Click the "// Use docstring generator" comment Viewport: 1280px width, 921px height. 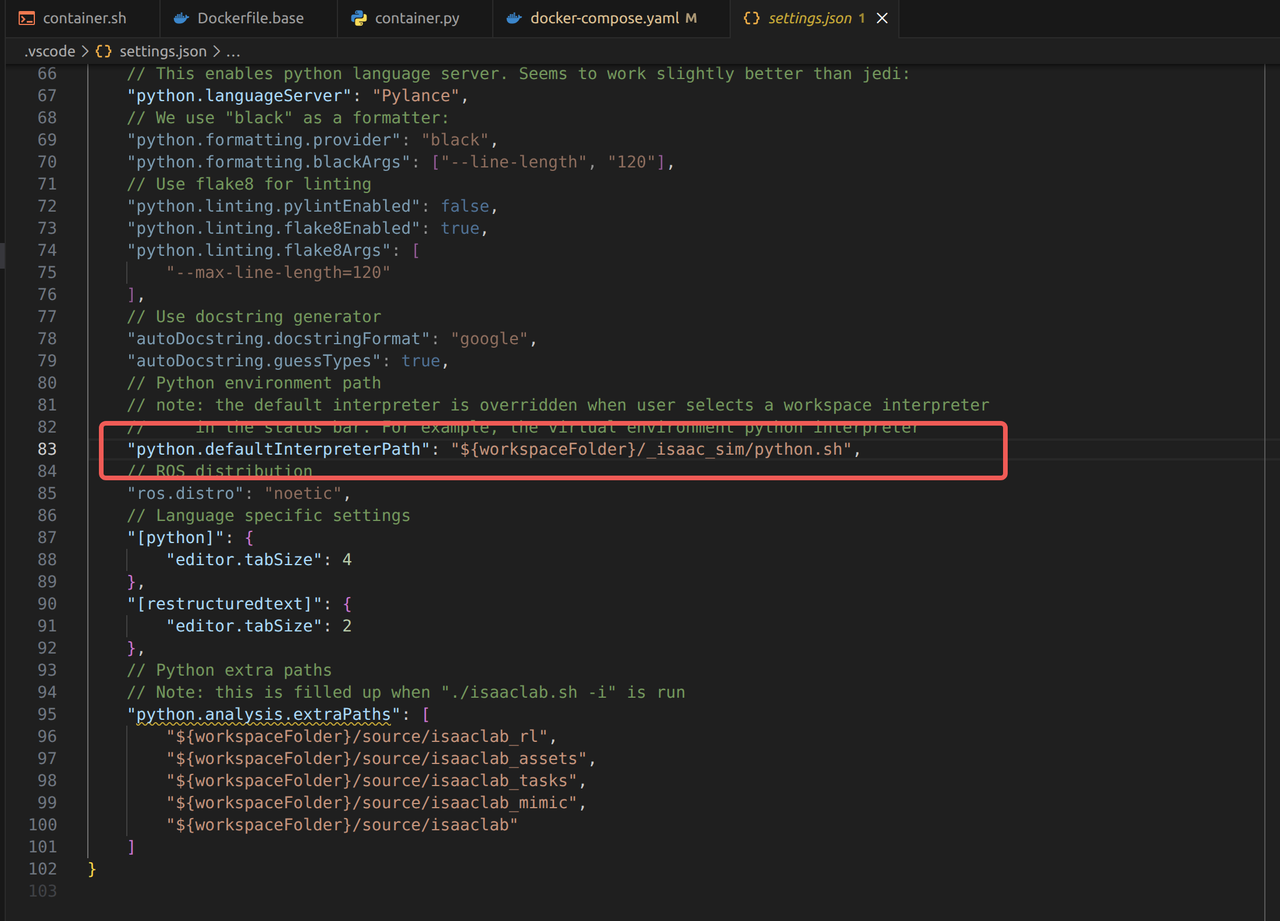click(x=254, y=316)
